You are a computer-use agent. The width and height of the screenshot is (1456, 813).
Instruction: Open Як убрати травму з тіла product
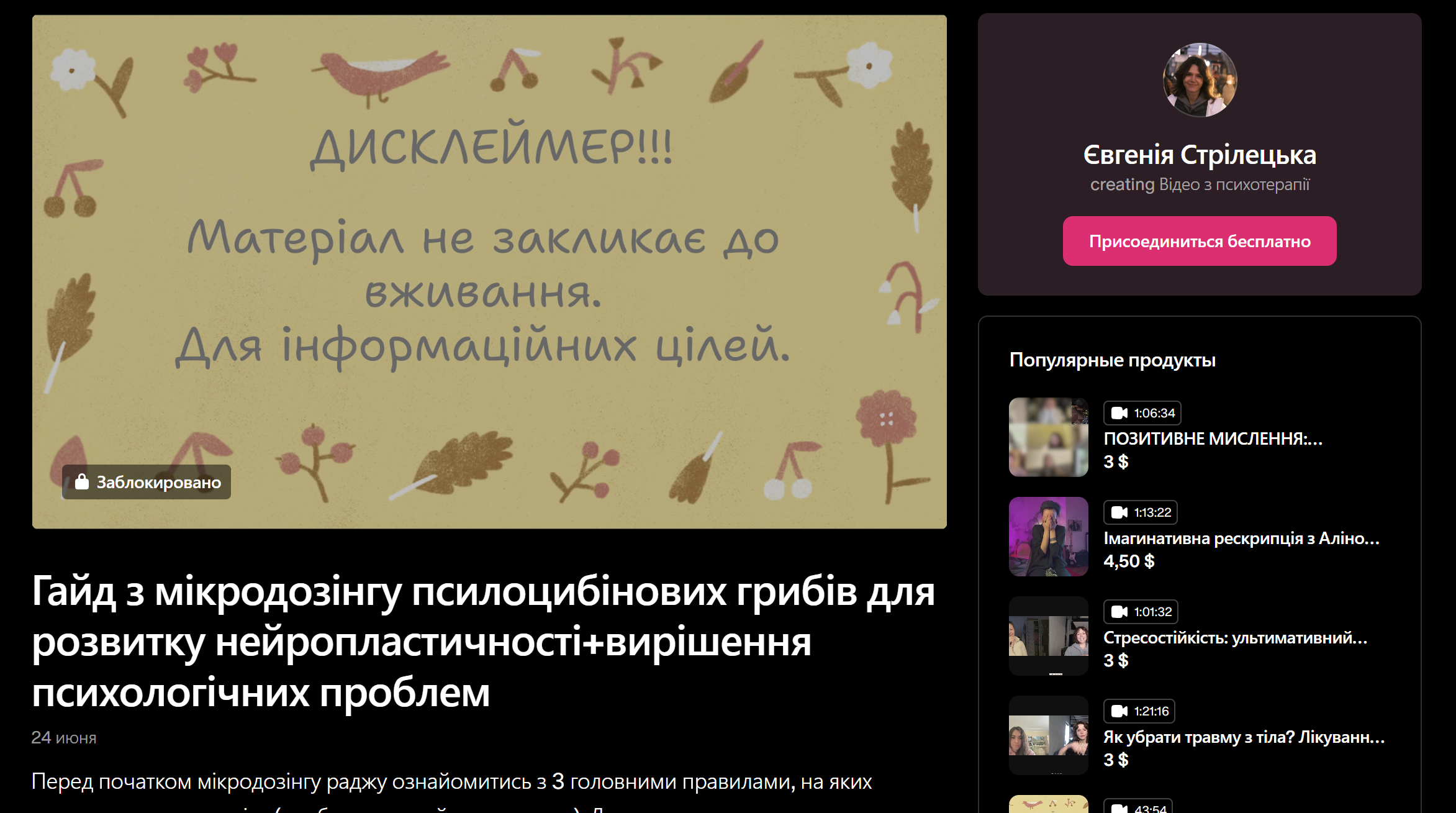pyautogui.click(x=1244, y=737)
